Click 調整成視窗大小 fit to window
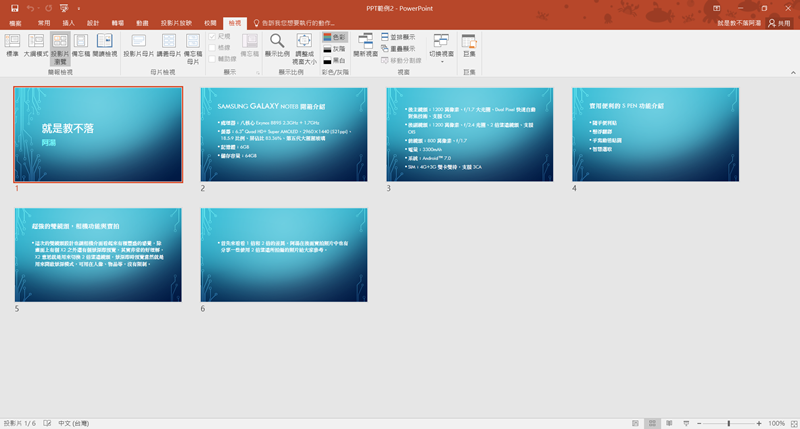The height and width of the screenshot is (429, 800). tap(304, 45)
